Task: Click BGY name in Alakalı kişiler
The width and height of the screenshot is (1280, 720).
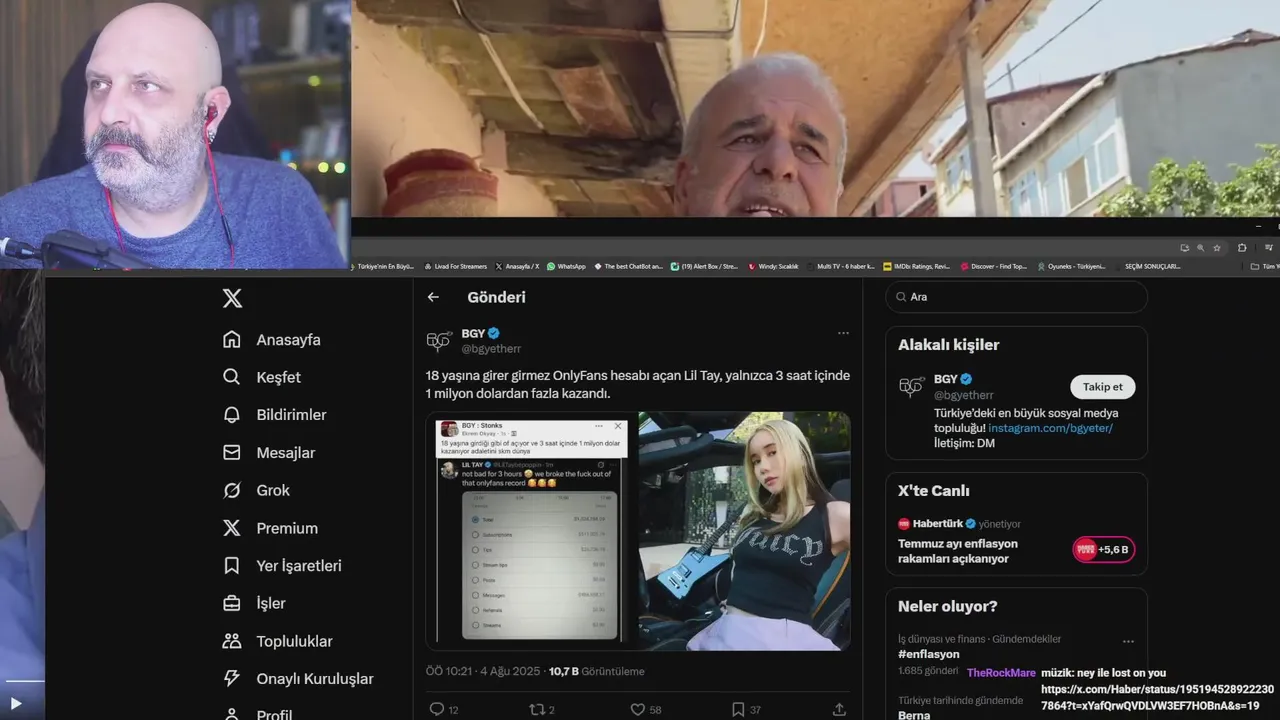Action: [x=945, y=379]
